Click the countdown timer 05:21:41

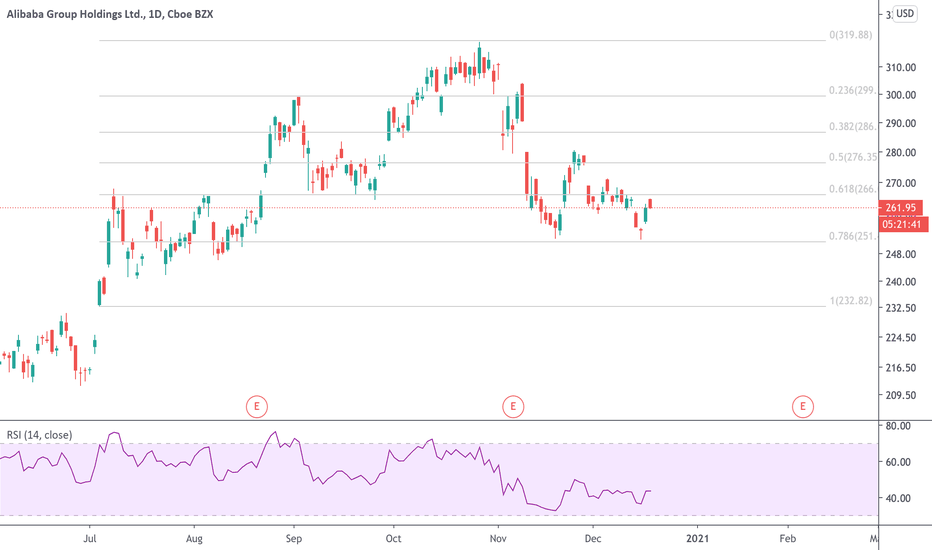pos(902,224)
